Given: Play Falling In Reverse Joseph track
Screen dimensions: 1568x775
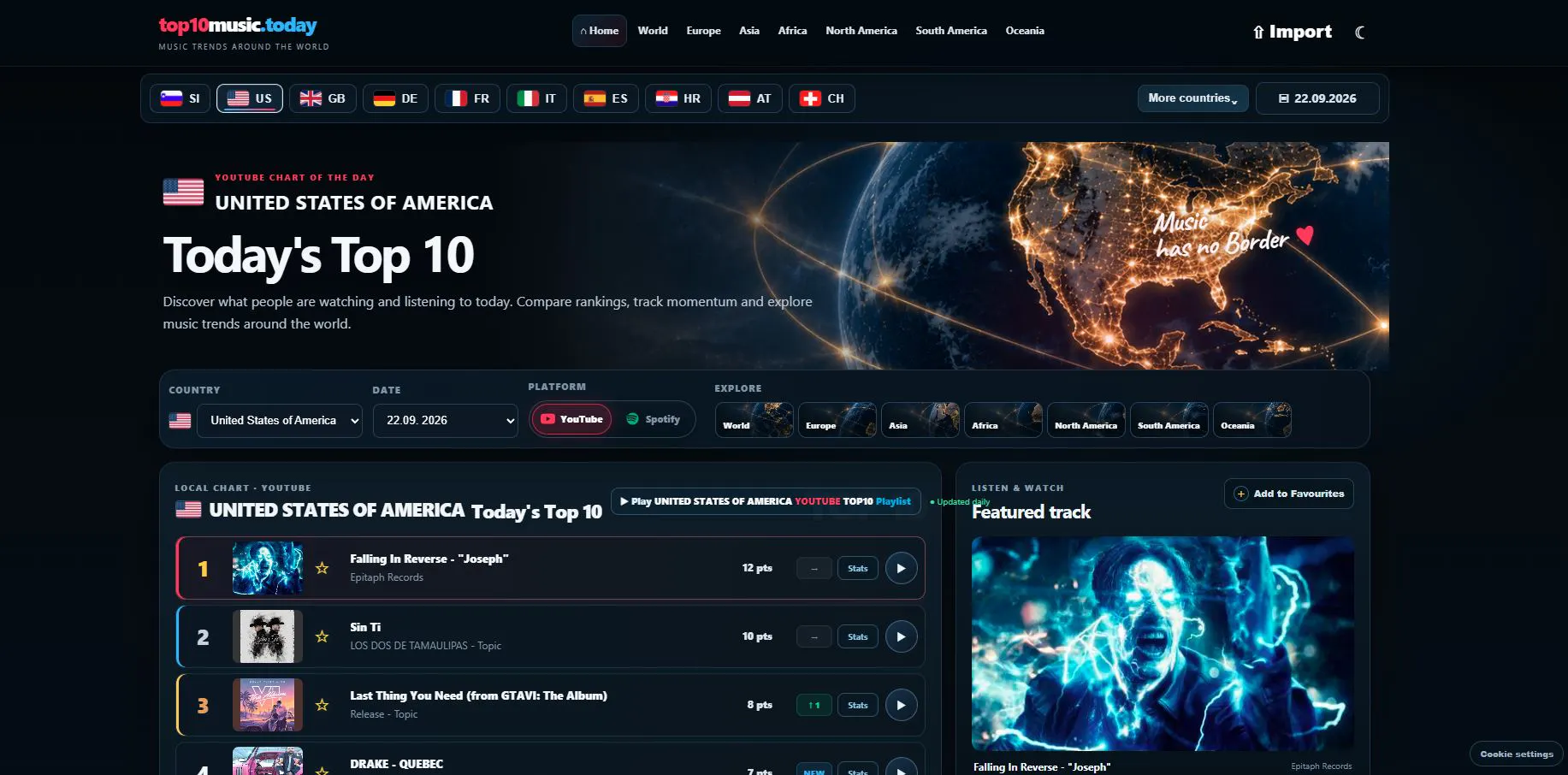Looking at the screenshot, I should [901, 568].
